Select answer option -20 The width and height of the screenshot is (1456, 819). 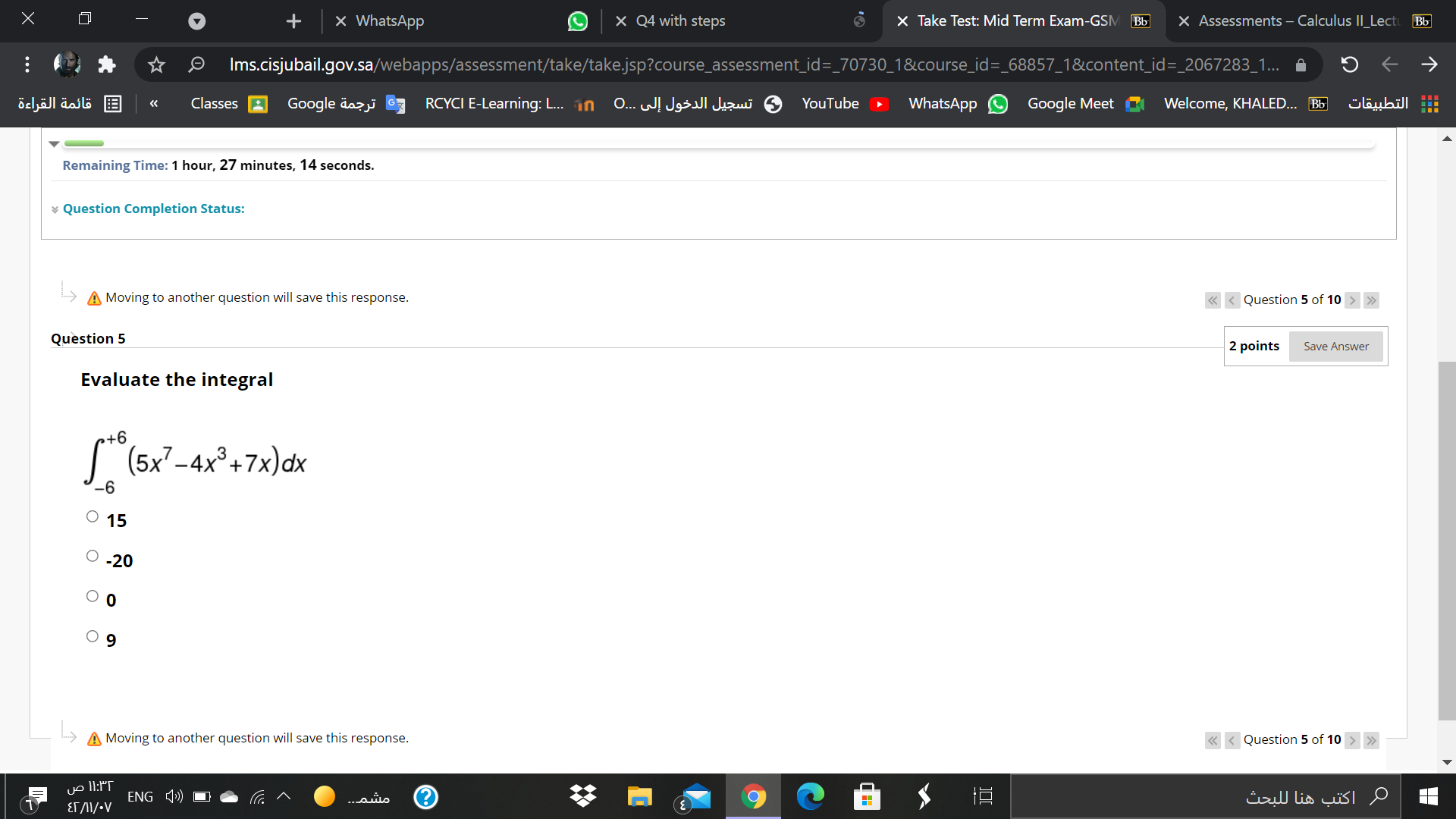tap(93, 556)
